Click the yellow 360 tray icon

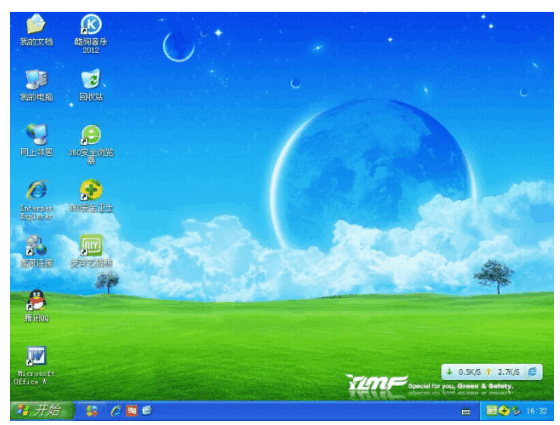click(504, 411)
